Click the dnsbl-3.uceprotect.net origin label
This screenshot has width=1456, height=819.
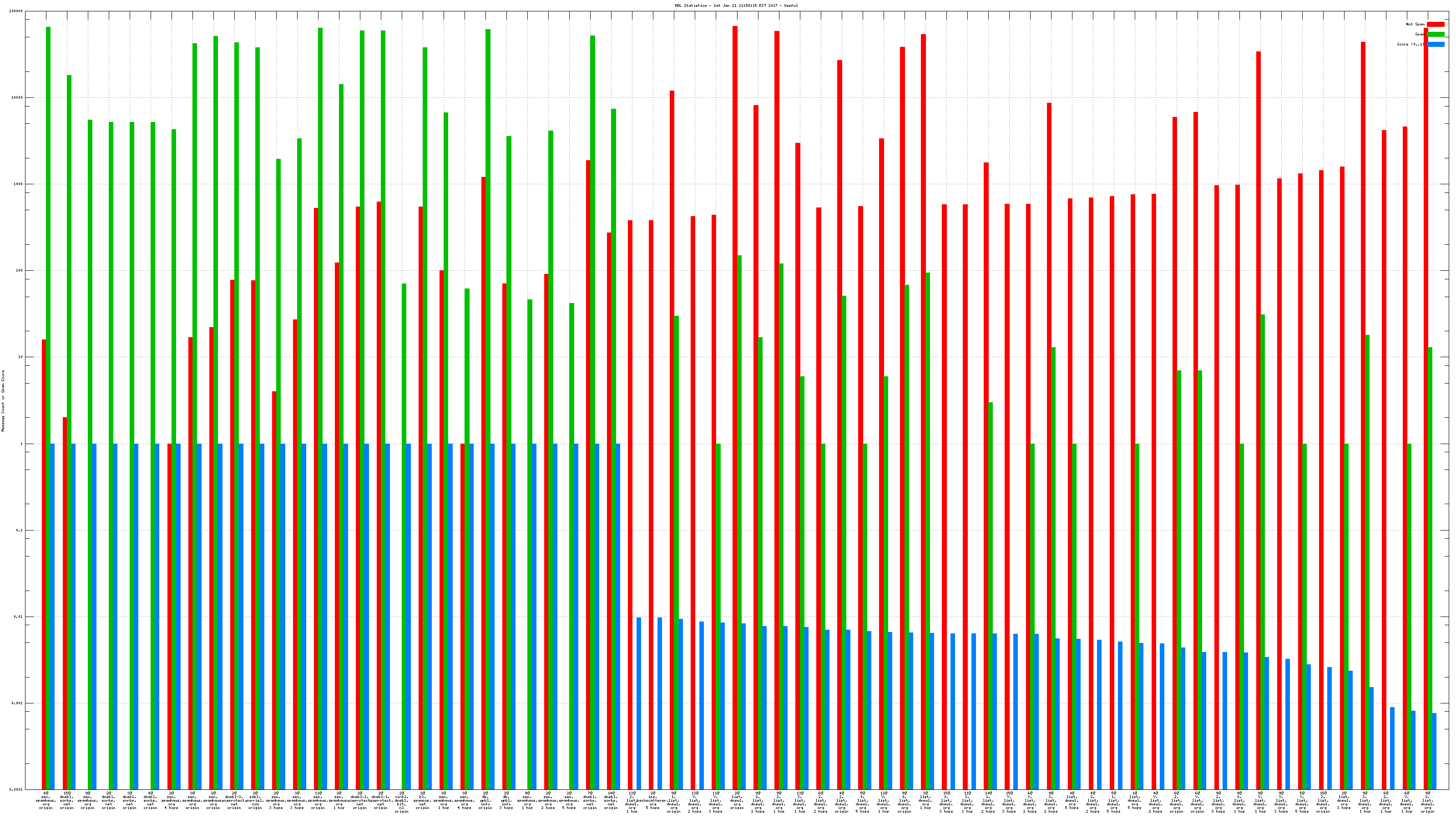(235, 800)
